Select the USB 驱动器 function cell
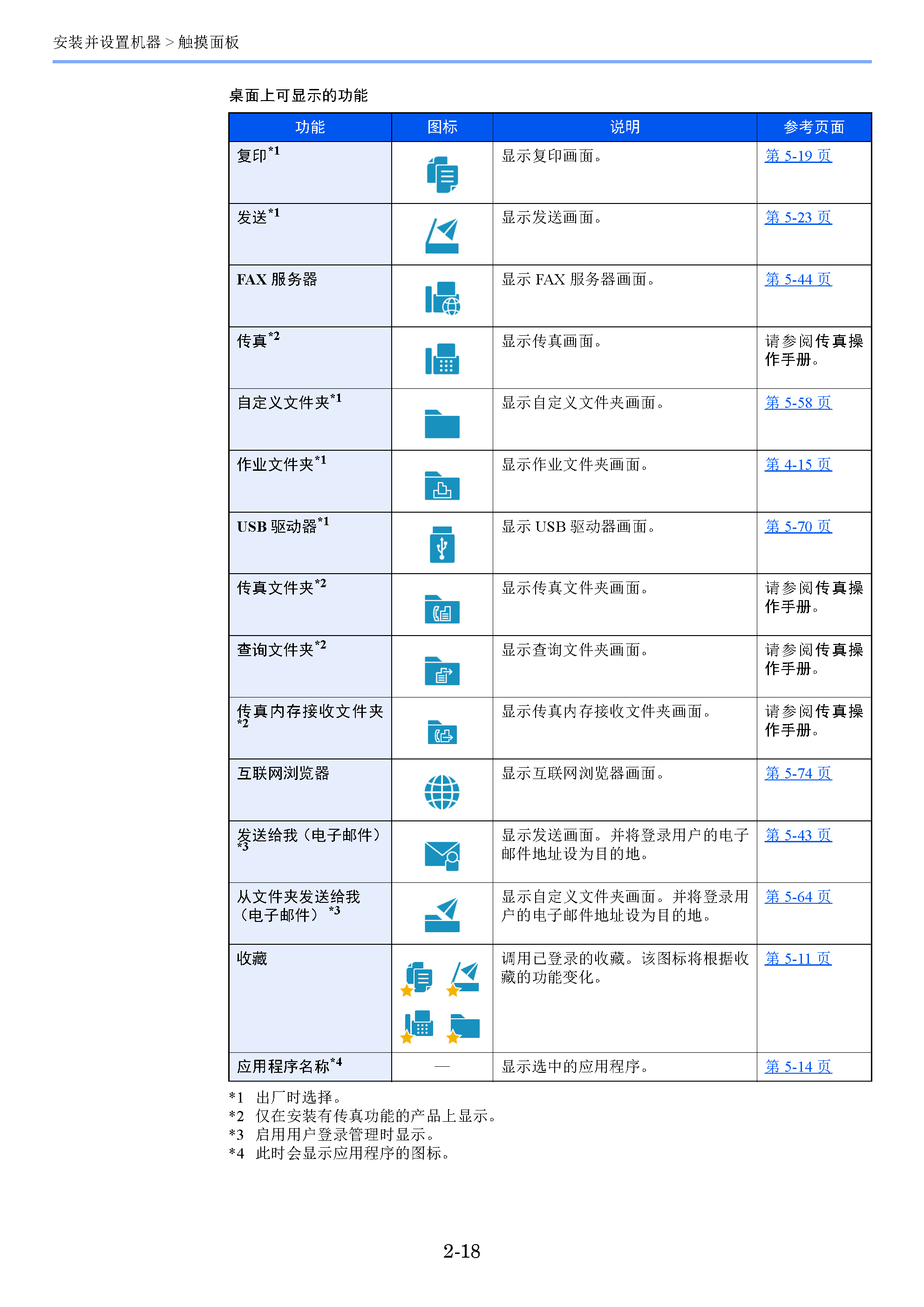The height and width of the screenshot is (1307, 924). tap(310, 543)
